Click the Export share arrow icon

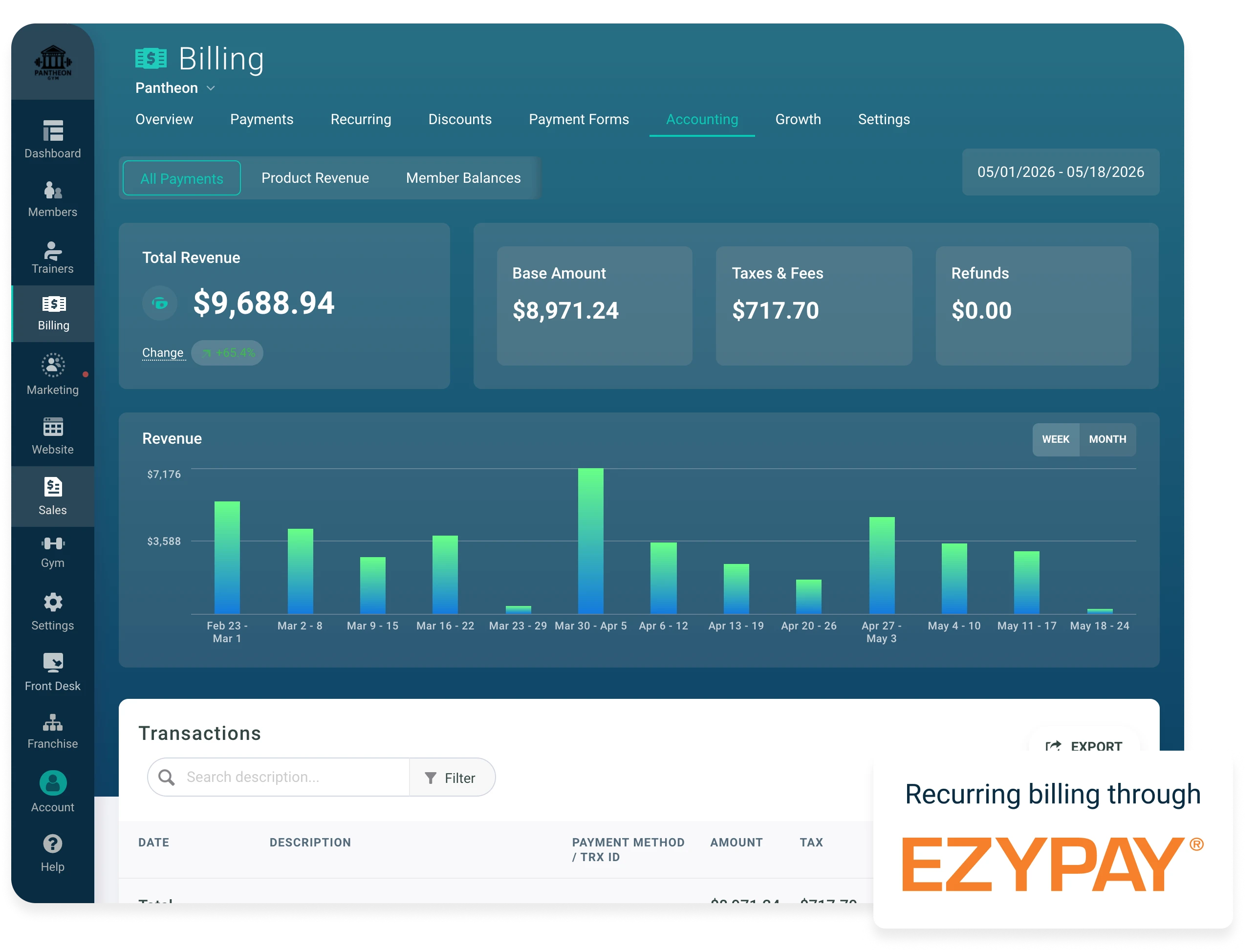(1054, 746)
